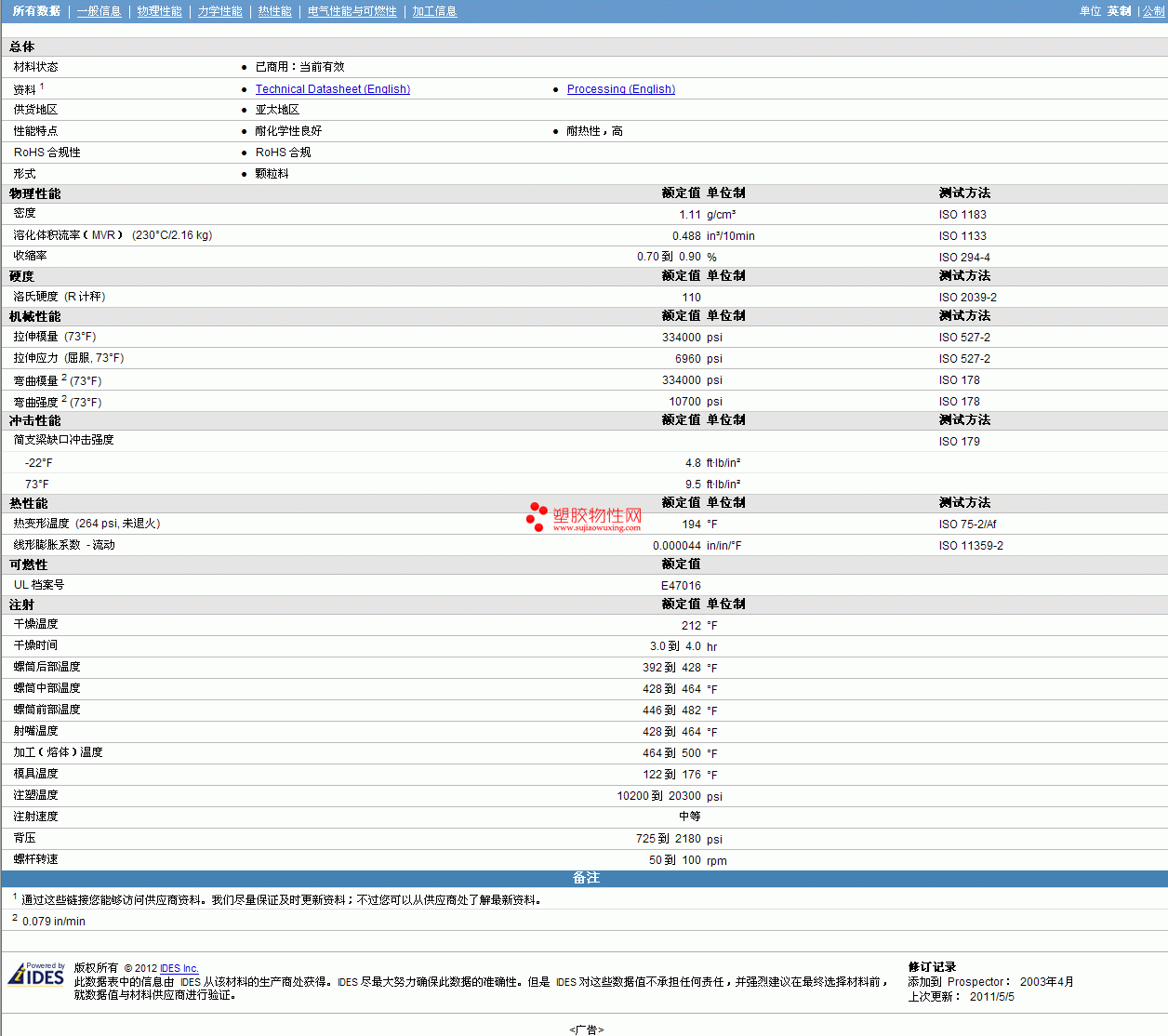Click flexural strength value 10700
The height and width of the screenshot is (1036, 1168).
(x=685, y=402)
